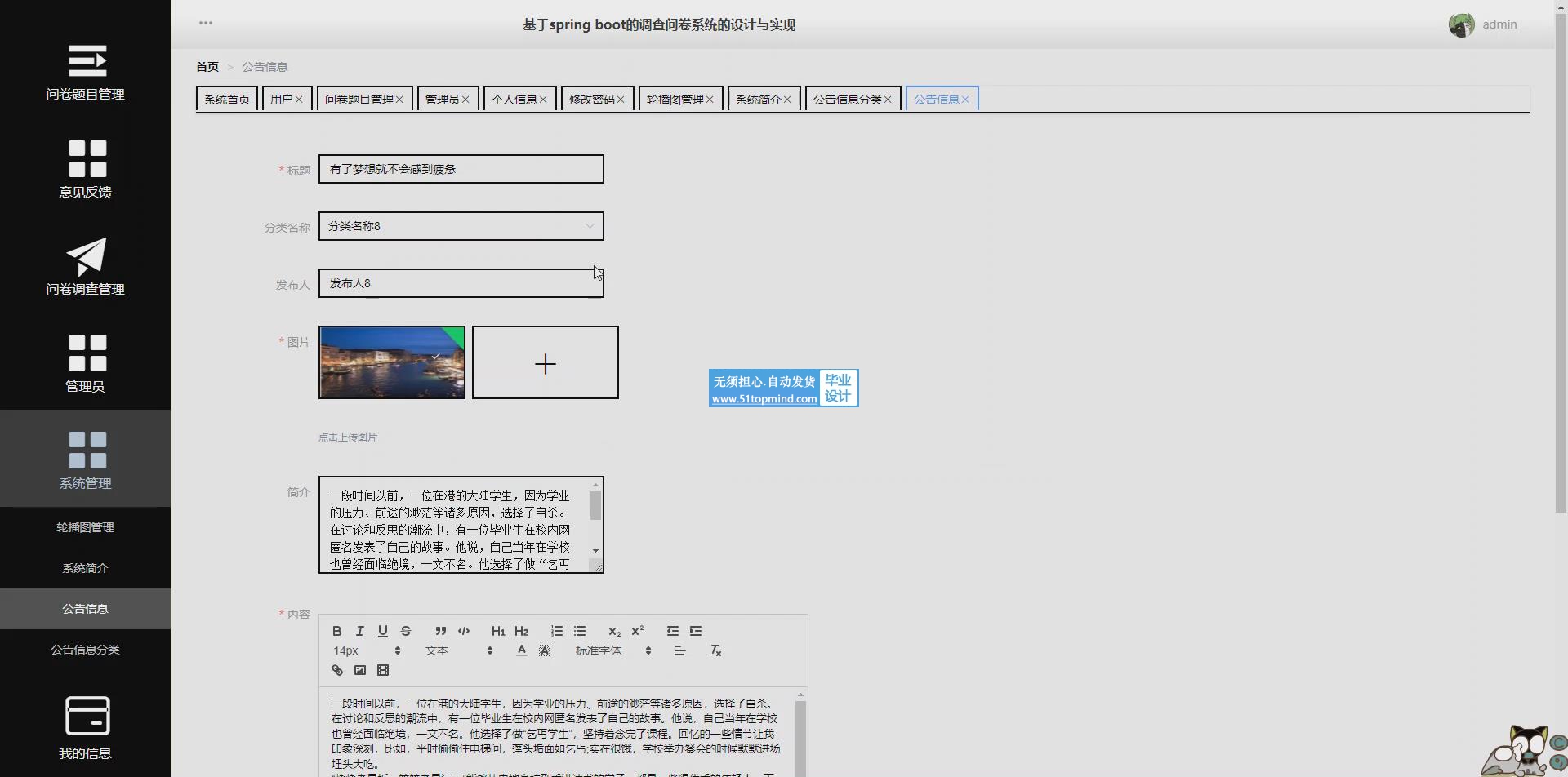Apply superscript formatting in the editor
Viewport: 1568px width, 777px height.
click(x=637, y=631)
